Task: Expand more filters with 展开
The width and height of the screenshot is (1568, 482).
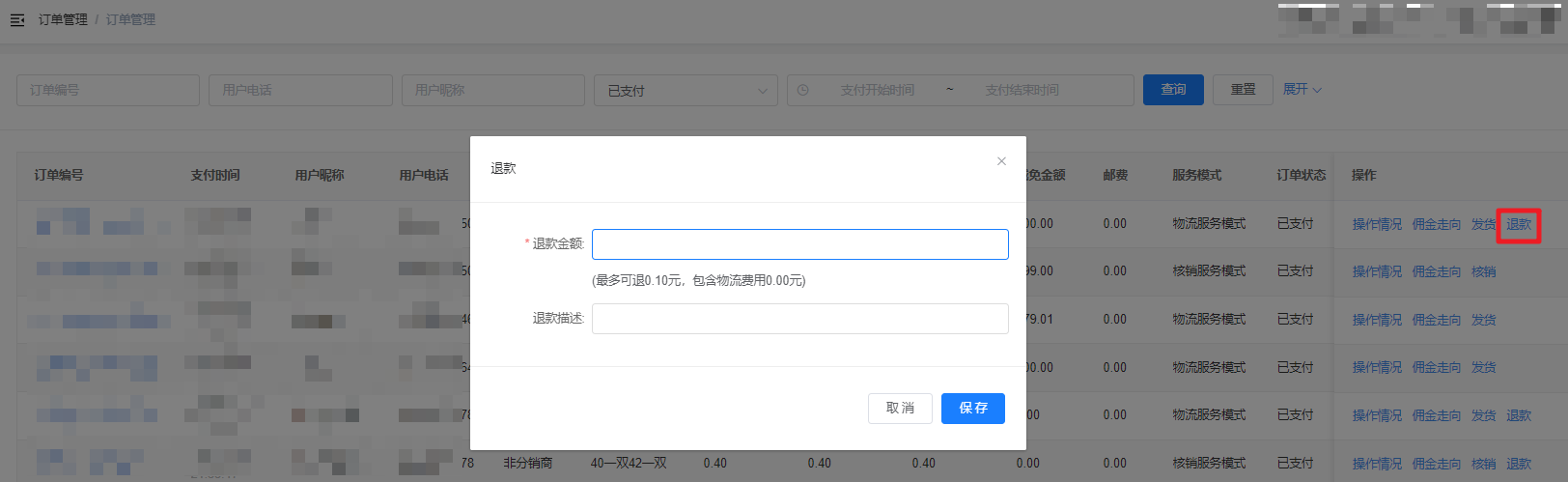Action: [x=1302, y=89]
